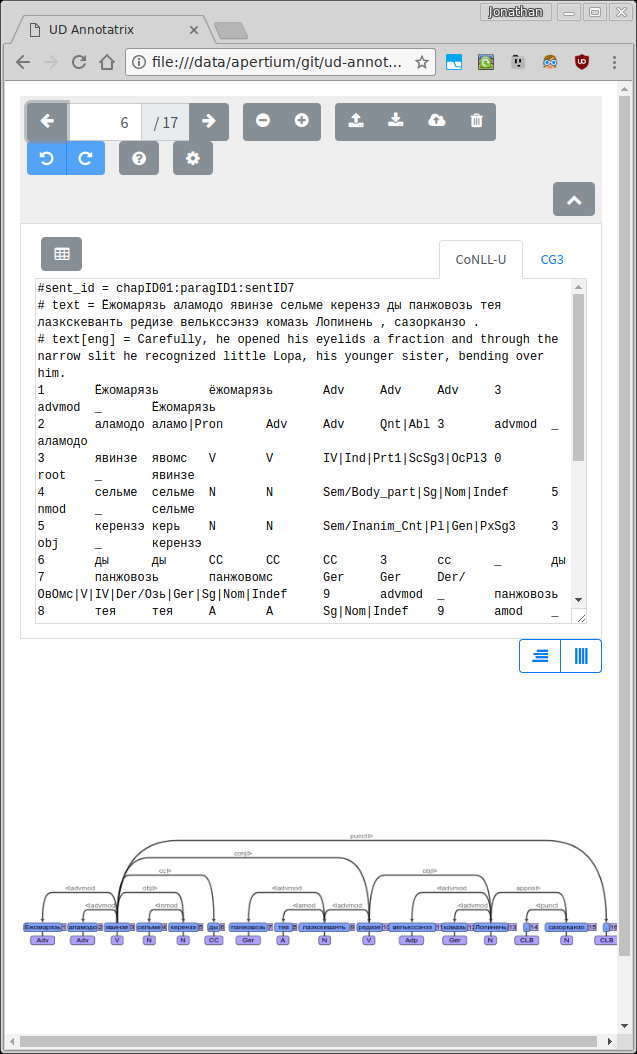Click the uBlock Origin extension icon
Viewport: 637px width, 1054px height.
(582, 63)
